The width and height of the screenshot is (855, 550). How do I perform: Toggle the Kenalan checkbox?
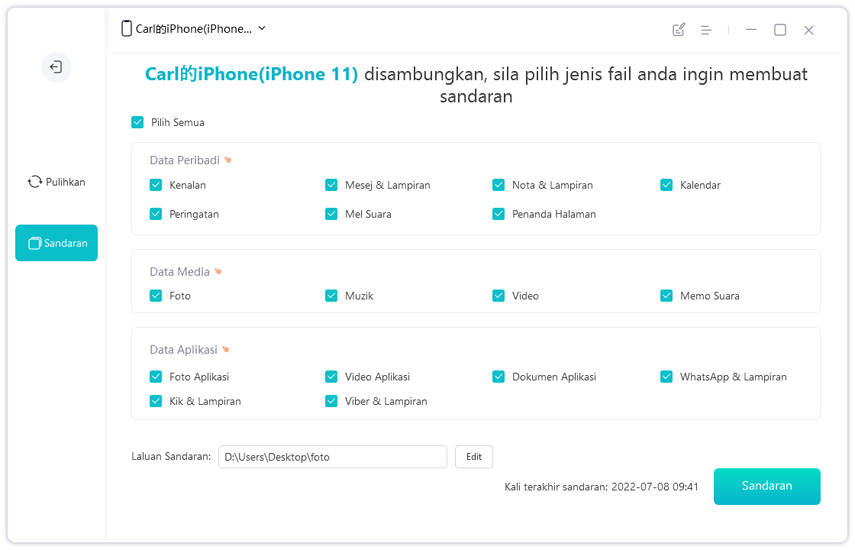(156, 185)
